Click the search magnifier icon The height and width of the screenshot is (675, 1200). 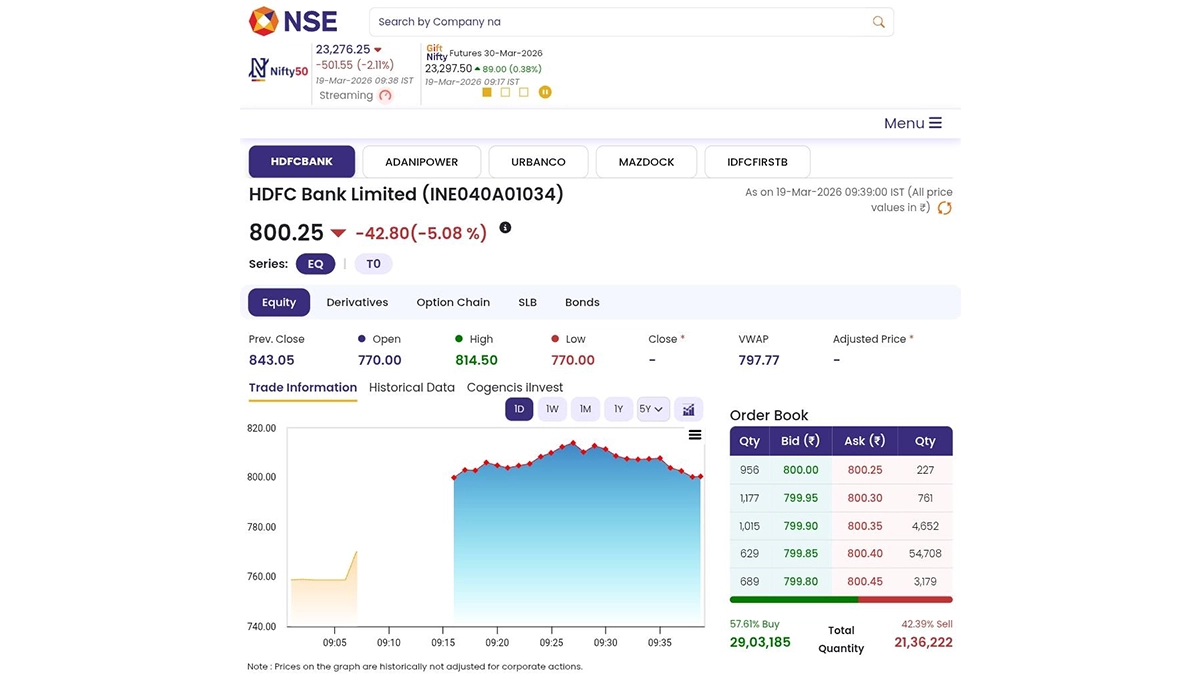(878, 22)
